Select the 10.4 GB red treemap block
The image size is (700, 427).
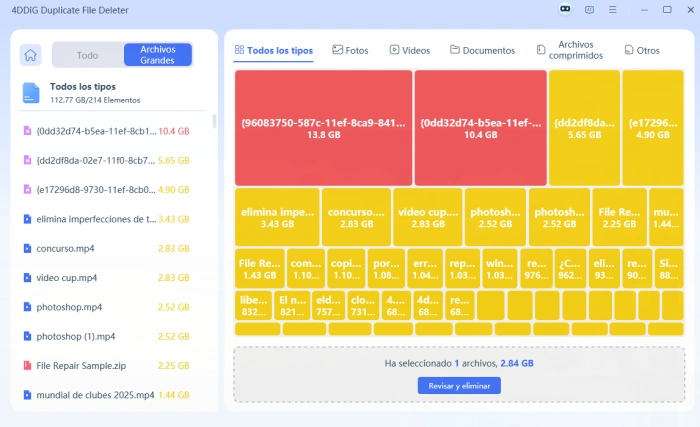point(481,128)
